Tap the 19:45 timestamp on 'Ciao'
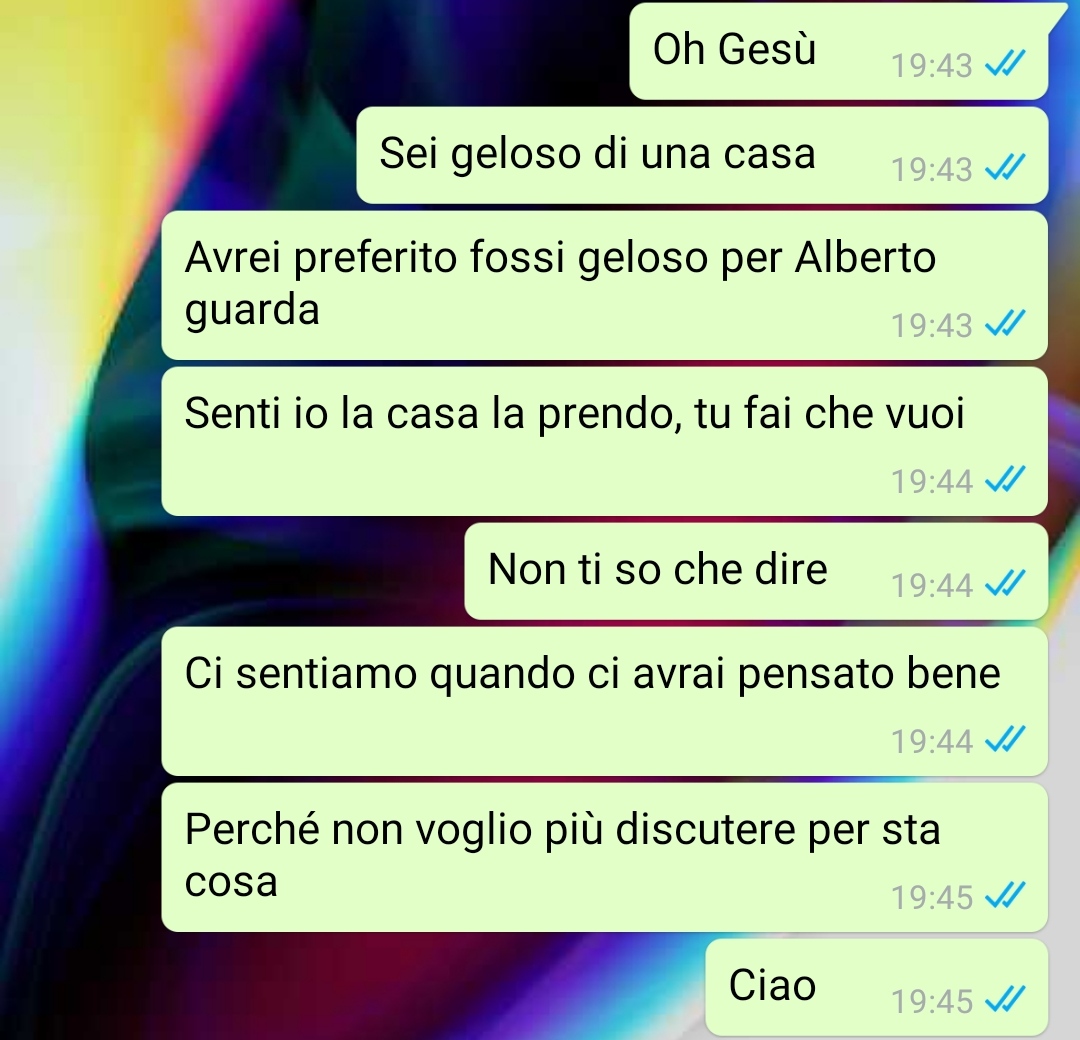This screenshot has height=1040, width=1080. coord(931,1001)
